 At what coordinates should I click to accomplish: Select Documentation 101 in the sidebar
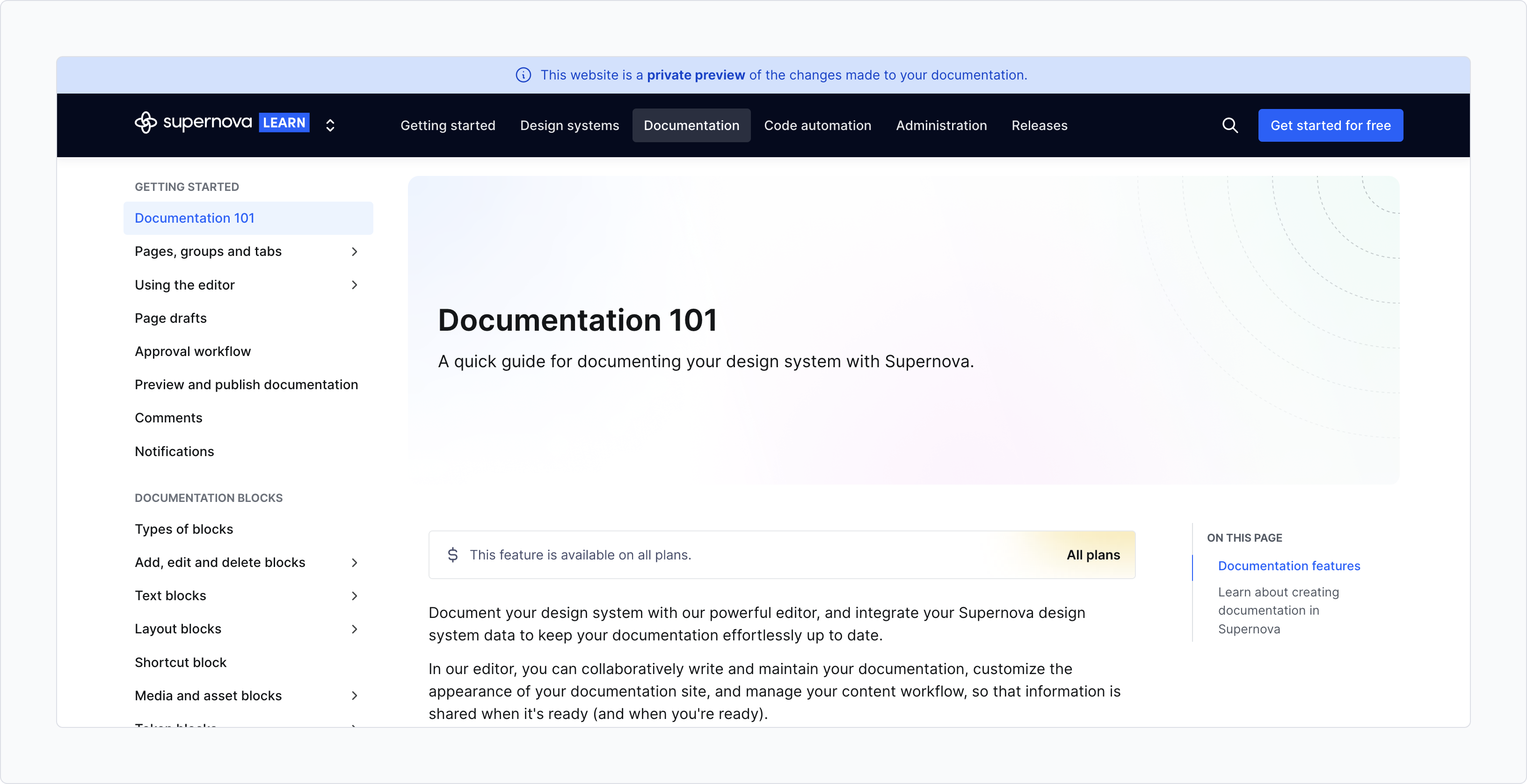coord(195,218)
